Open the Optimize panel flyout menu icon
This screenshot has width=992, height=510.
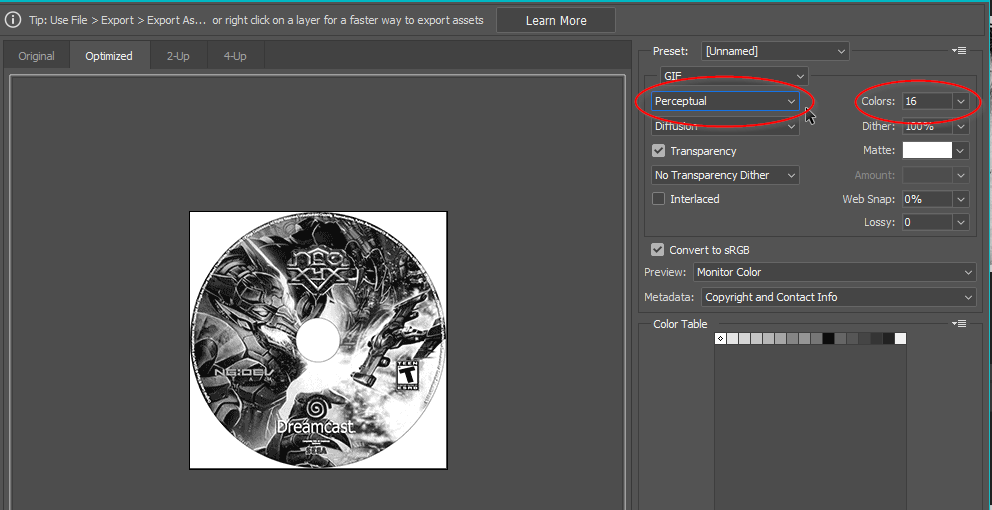point(958,51)
